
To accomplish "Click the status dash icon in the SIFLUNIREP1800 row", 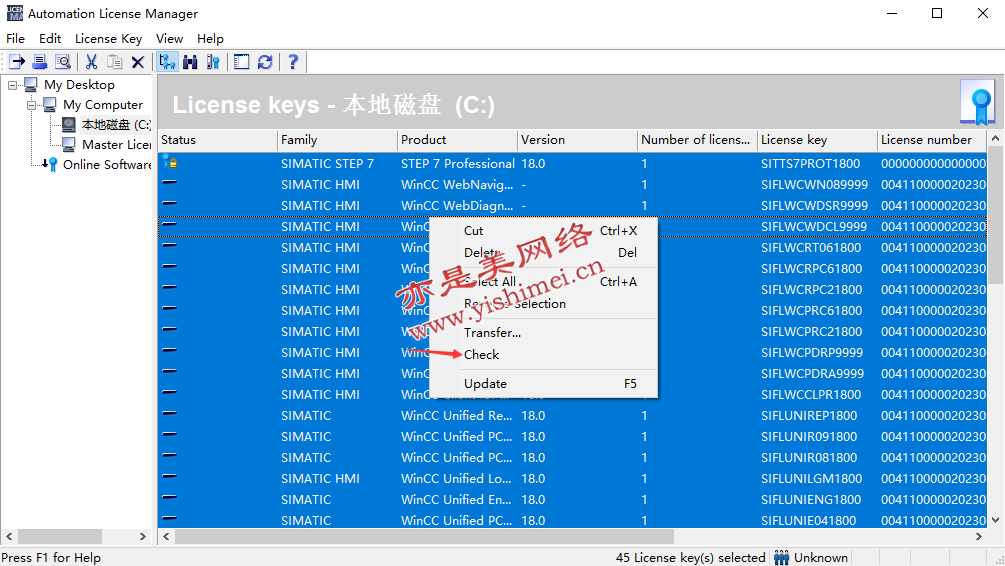I will coord(170,413).
